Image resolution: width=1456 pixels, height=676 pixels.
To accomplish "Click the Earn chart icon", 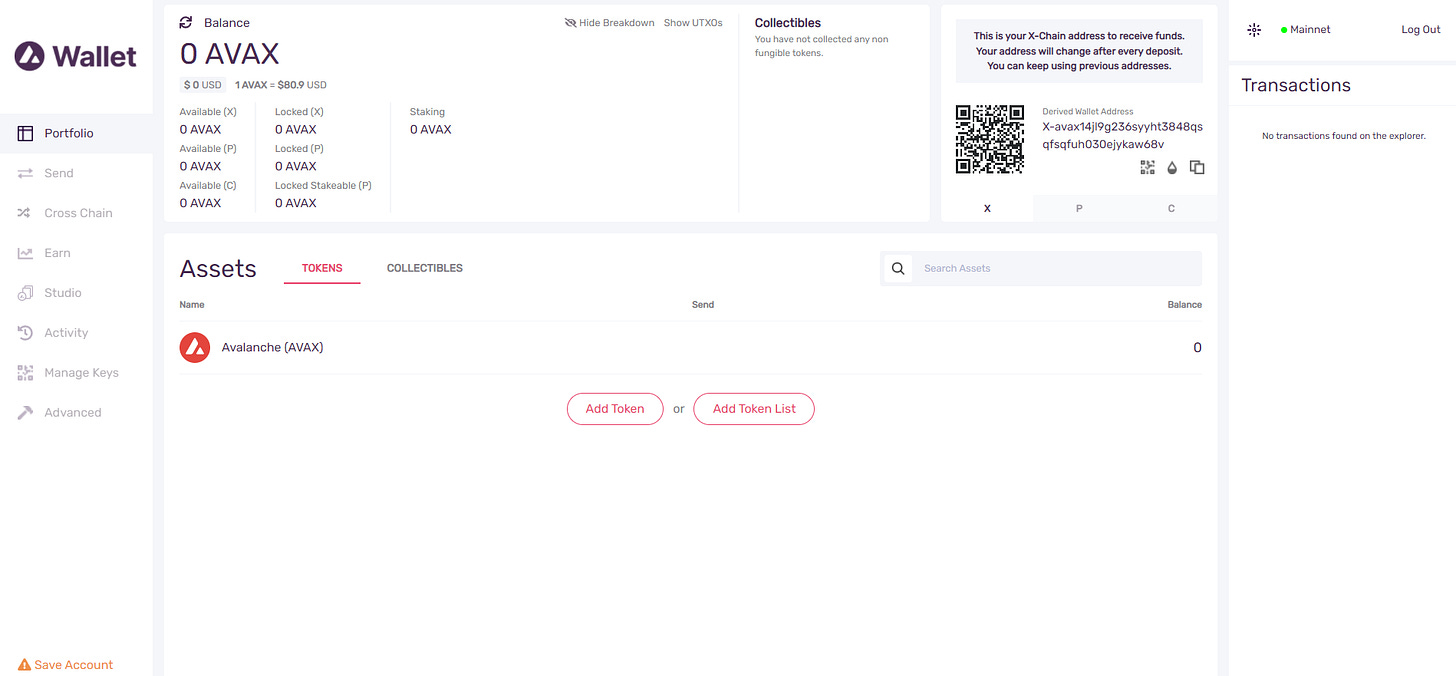I will [25, 253].
